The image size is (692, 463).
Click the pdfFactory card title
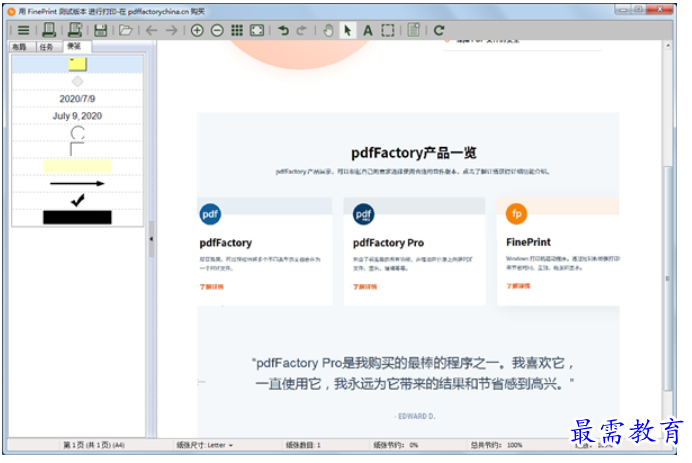(x=226, y=243)
